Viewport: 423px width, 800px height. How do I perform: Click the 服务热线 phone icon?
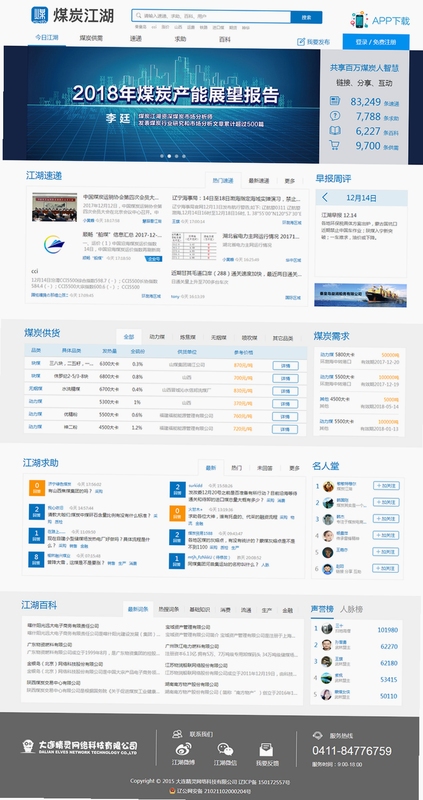pyautogui.click(x=317, y=735)
